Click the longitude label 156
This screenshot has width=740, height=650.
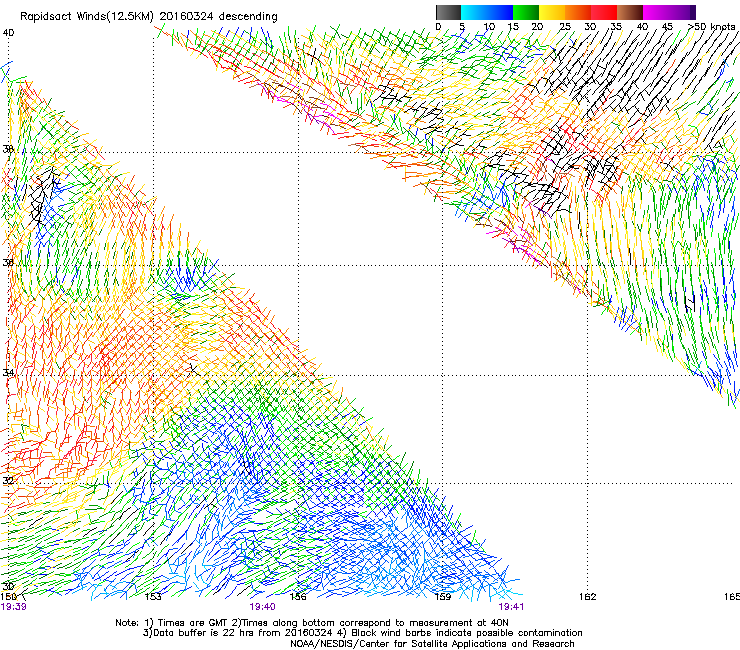click(298, 597)
